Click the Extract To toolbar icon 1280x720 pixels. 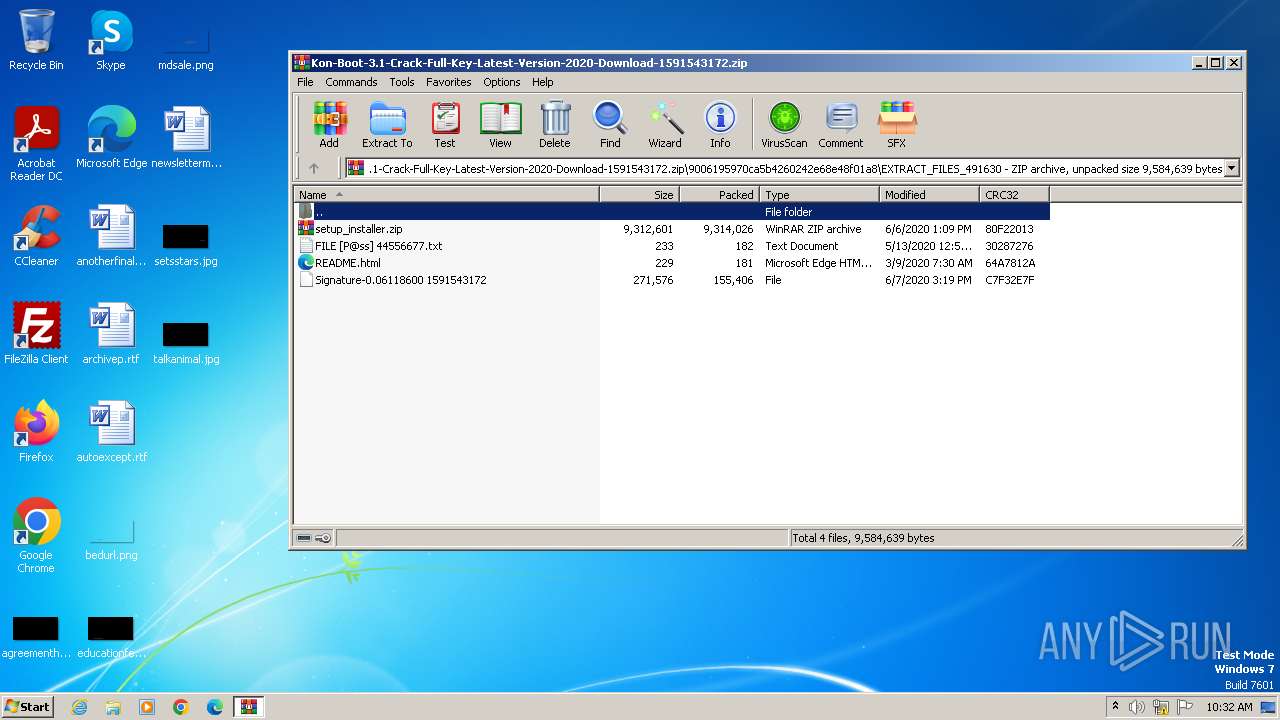(387, 124)
